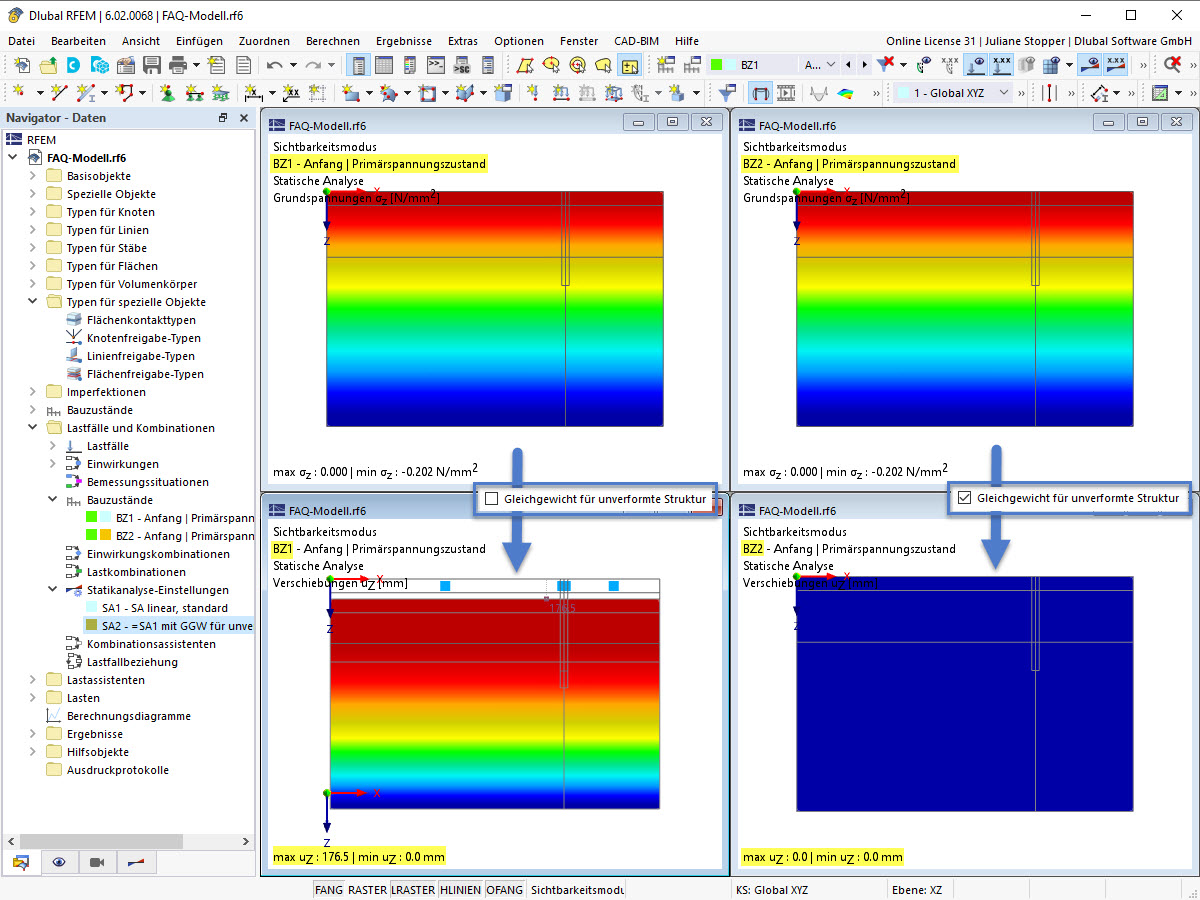Close the Navigator - Daten panel
Screen dimensions: 1200x900
pyautogui.click(x=243, y=118)
